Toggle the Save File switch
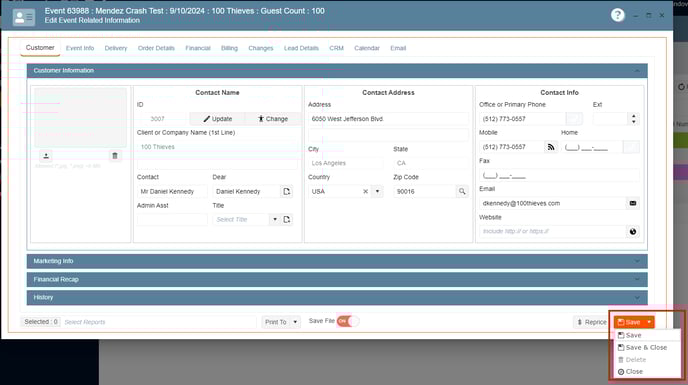The image size is (688, 385). pos(348,321)
